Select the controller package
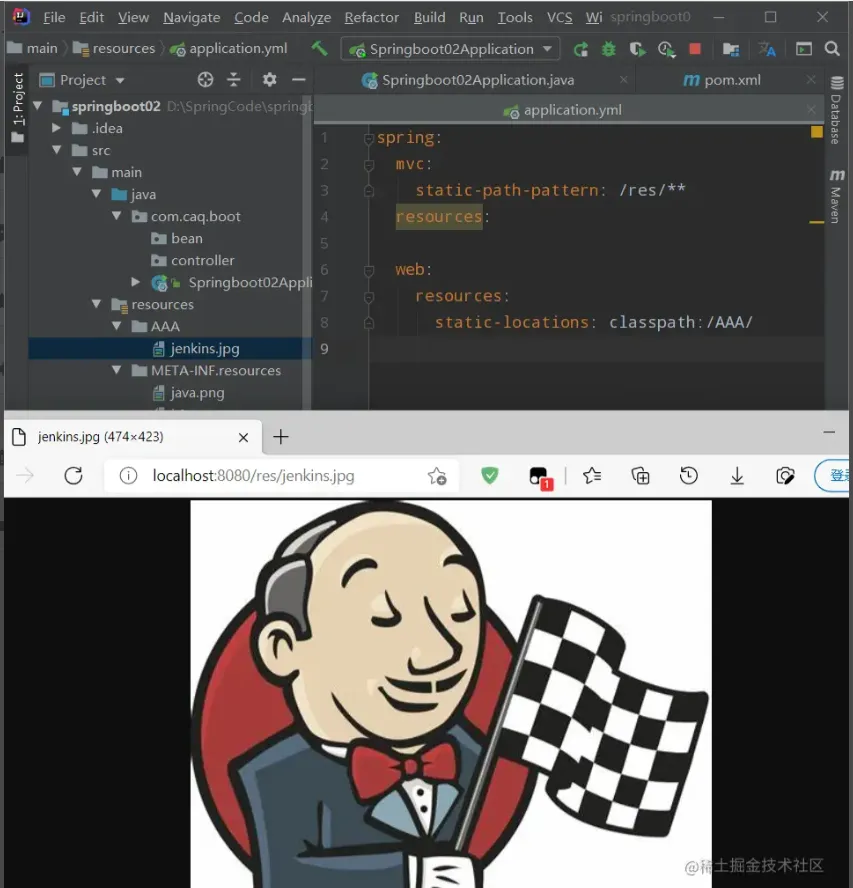853x888 pixels. click(193, 261)
